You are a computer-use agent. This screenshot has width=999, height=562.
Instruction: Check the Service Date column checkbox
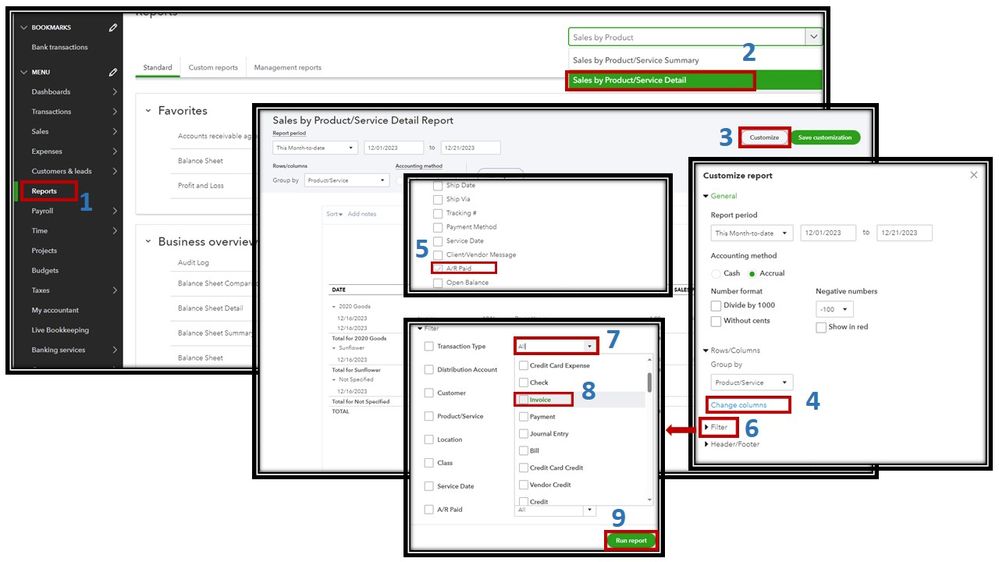[438, 241]
